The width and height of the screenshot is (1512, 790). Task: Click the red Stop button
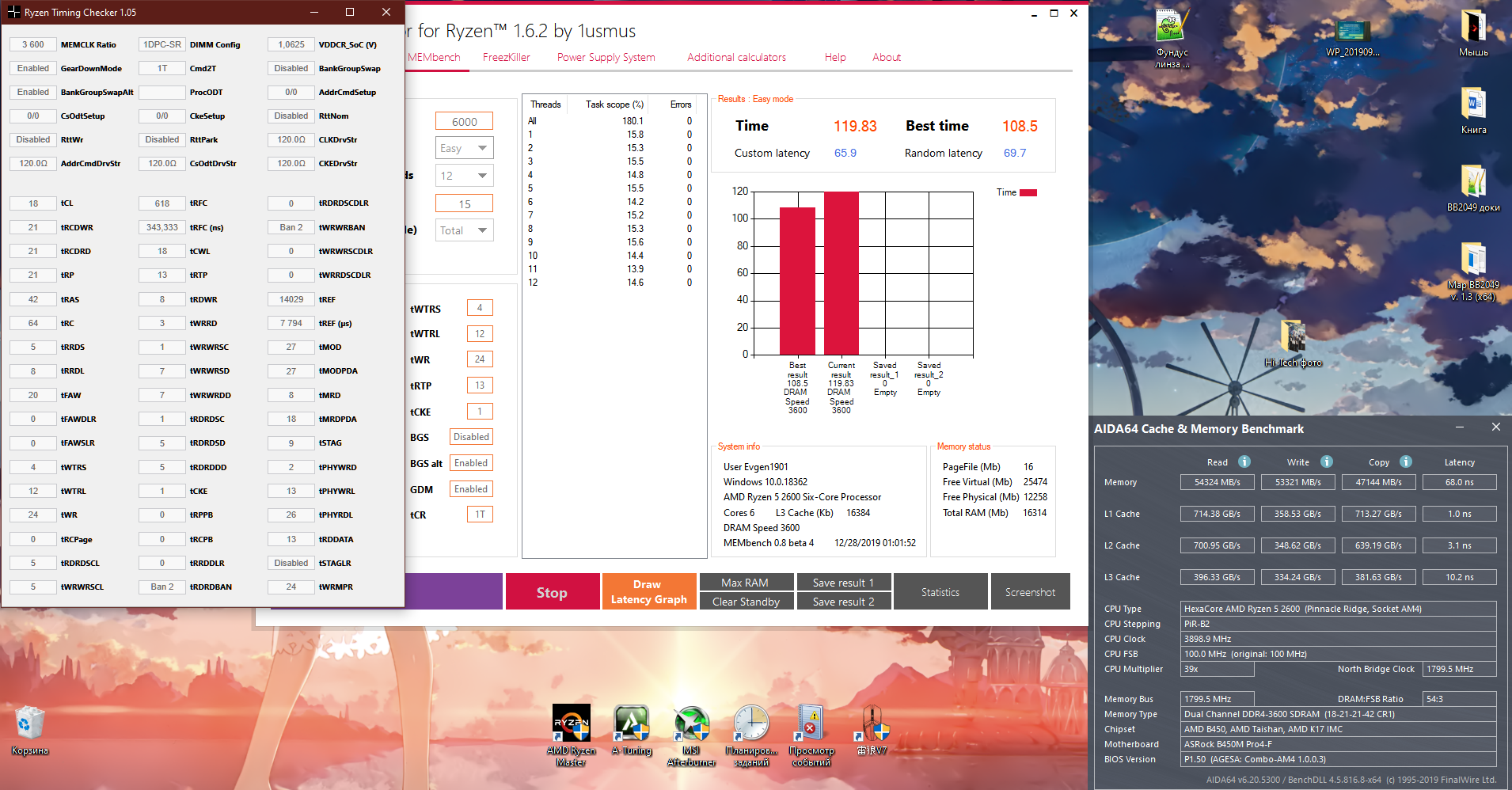(x=553, y=591)
